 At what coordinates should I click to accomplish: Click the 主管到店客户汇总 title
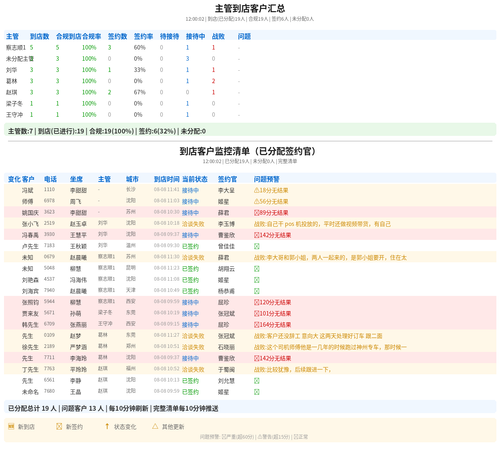250,8
